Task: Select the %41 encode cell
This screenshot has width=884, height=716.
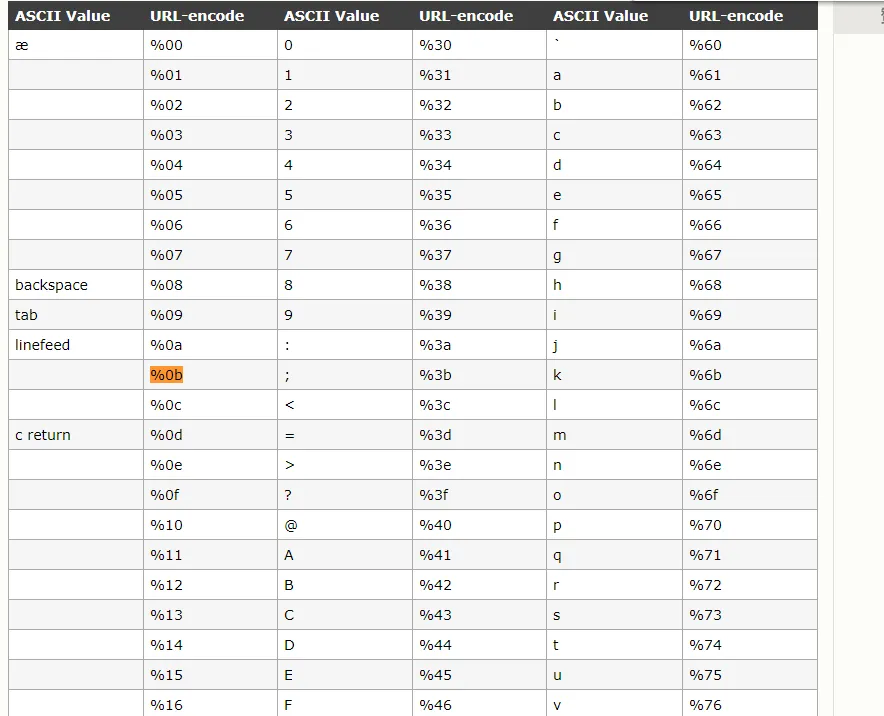Action: (x=436, y=555)
